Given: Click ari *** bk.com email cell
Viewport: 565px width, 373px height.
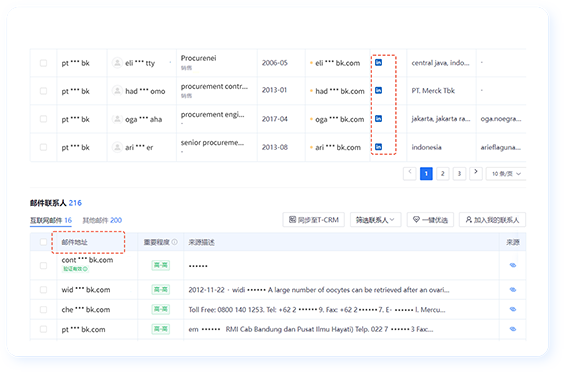Looking at the screenshot, I should click(x=338, y=147).
